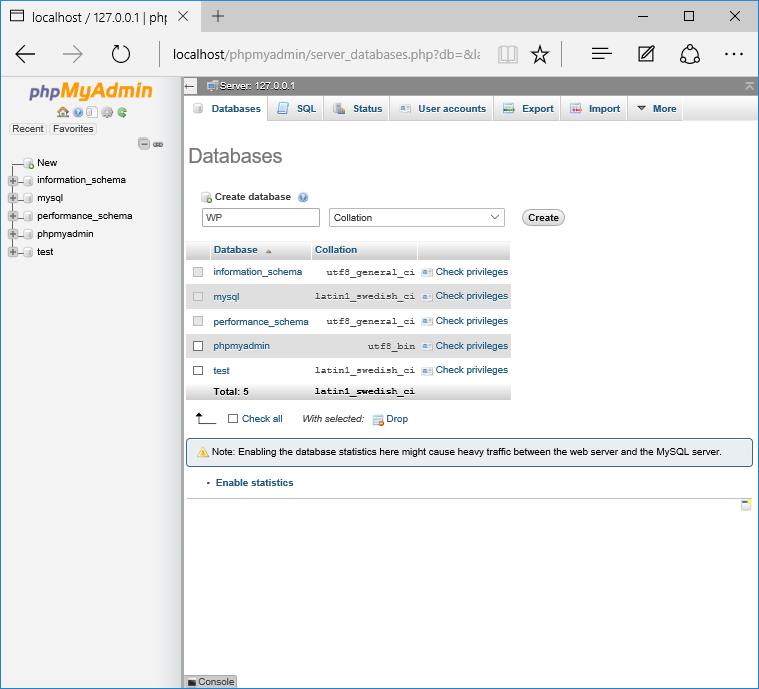The height and width of the screenshot is (689, 759).
Task: Open the User accounts tab
Action: (x=442, y=108)
